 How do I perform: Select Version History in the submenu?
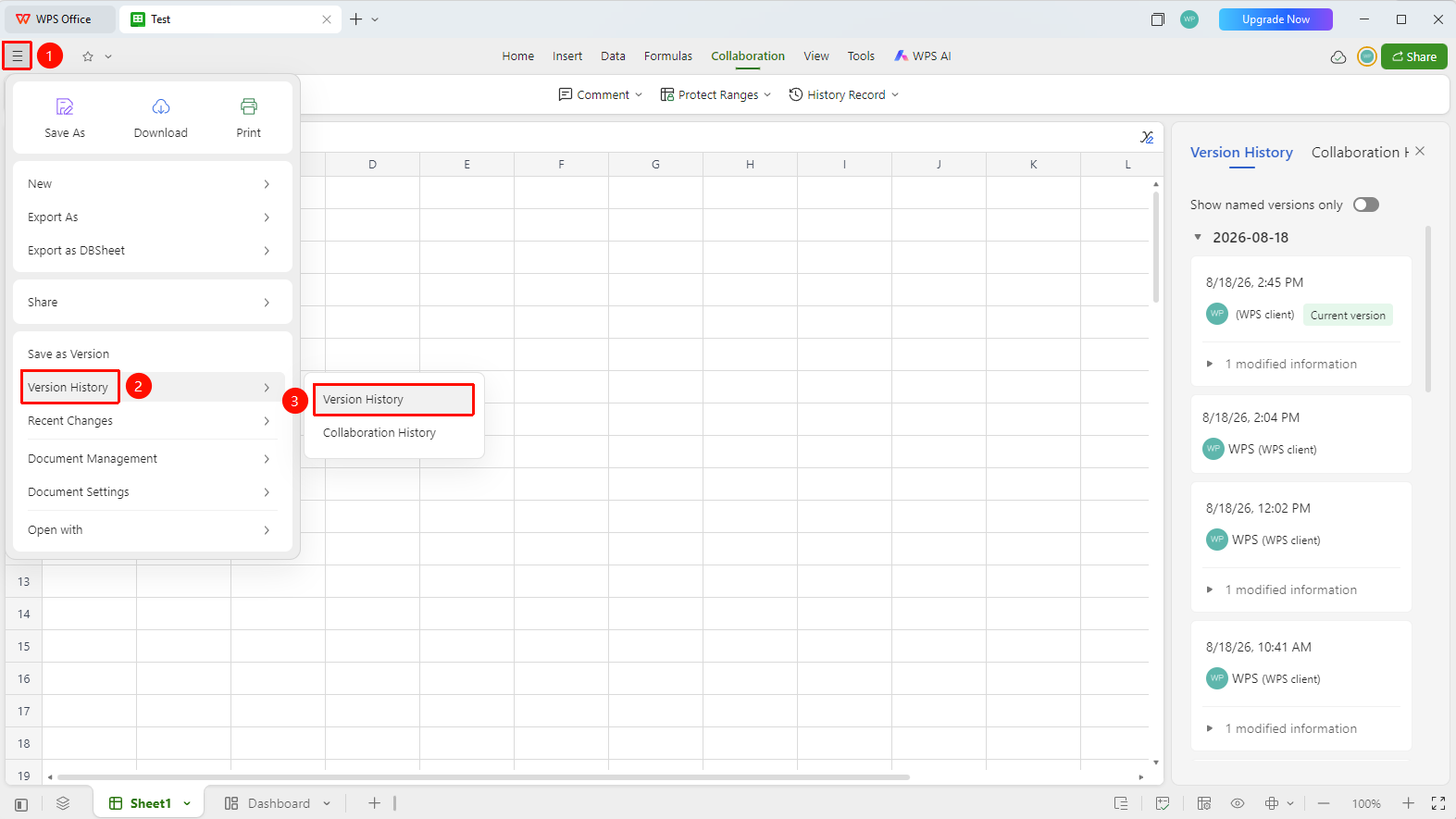[393, 400]
